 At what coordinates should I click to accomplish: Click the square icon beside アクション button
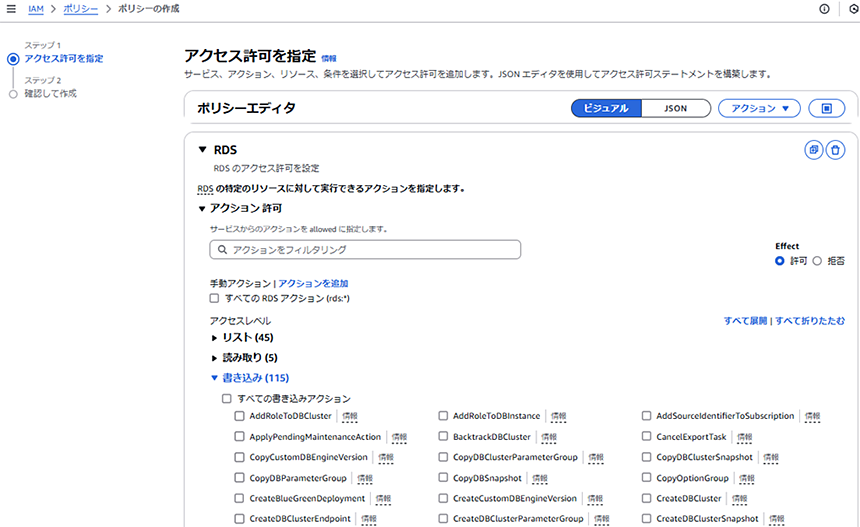coord(826,108)
